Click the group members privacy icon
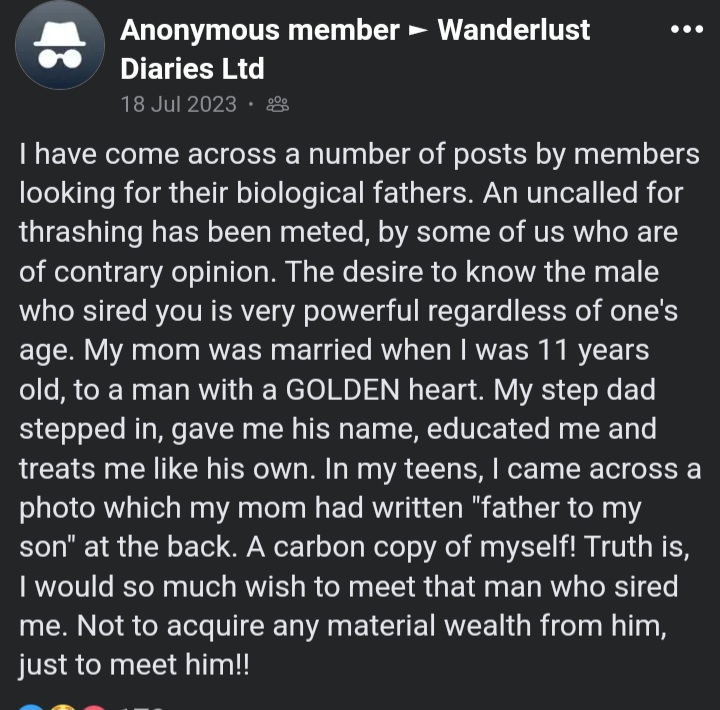This screenshot has width=720, height=710. tap(277, 105)
